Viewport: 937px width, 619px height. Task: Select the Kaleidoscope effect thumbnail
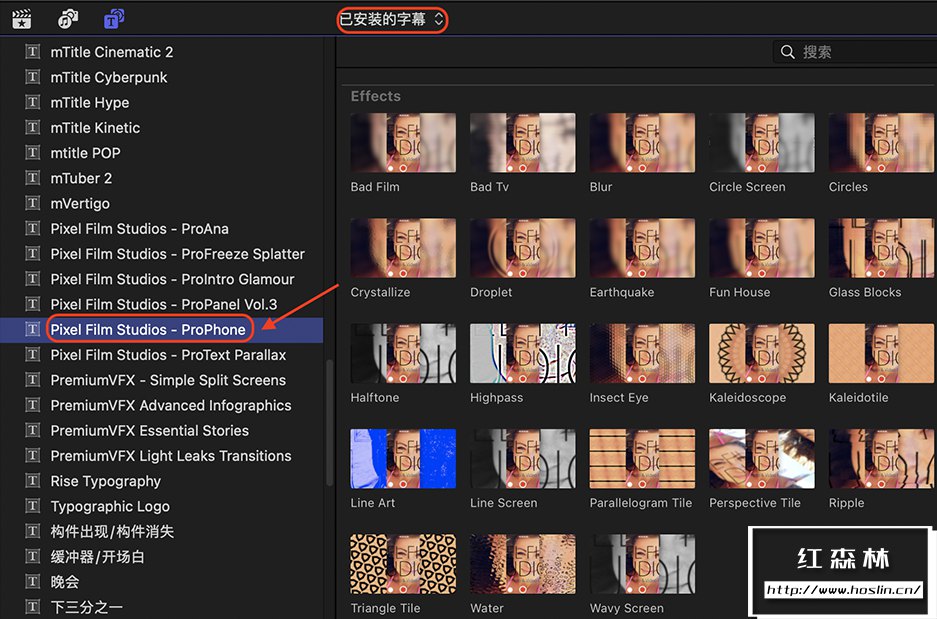762,353
